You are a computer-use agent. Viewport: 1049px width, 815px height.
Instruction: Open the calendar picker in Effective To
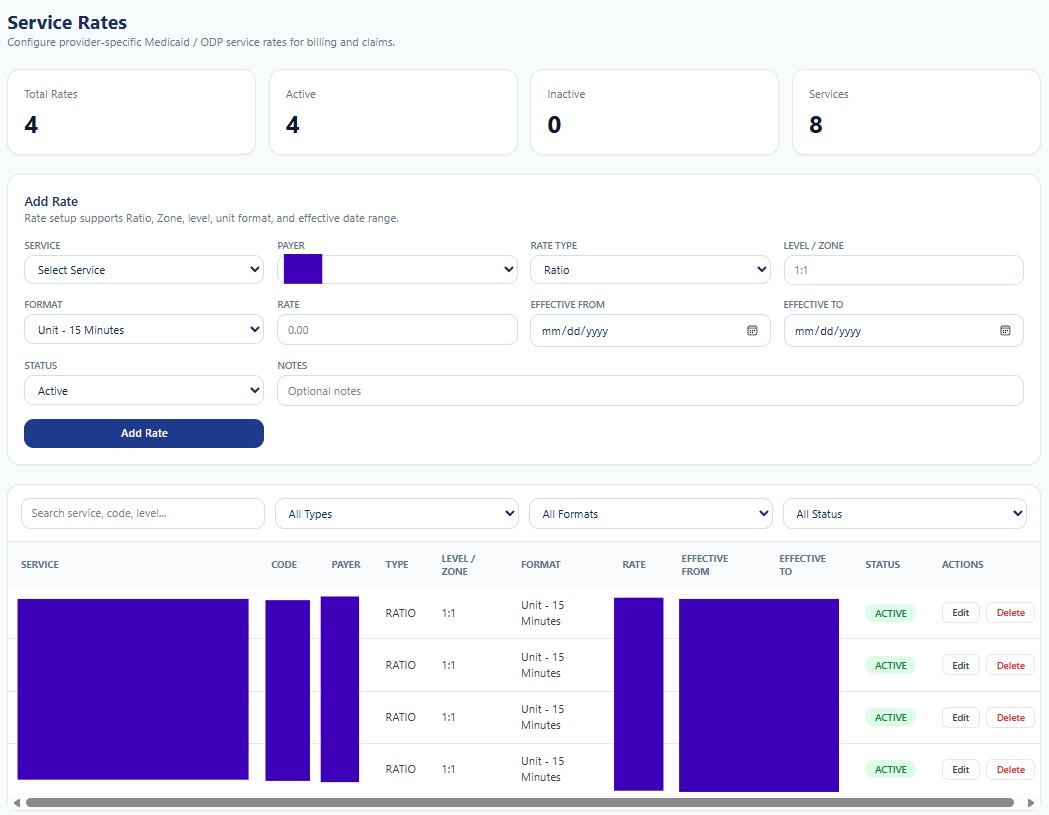pyautogui.click(x=1005, y=331)
